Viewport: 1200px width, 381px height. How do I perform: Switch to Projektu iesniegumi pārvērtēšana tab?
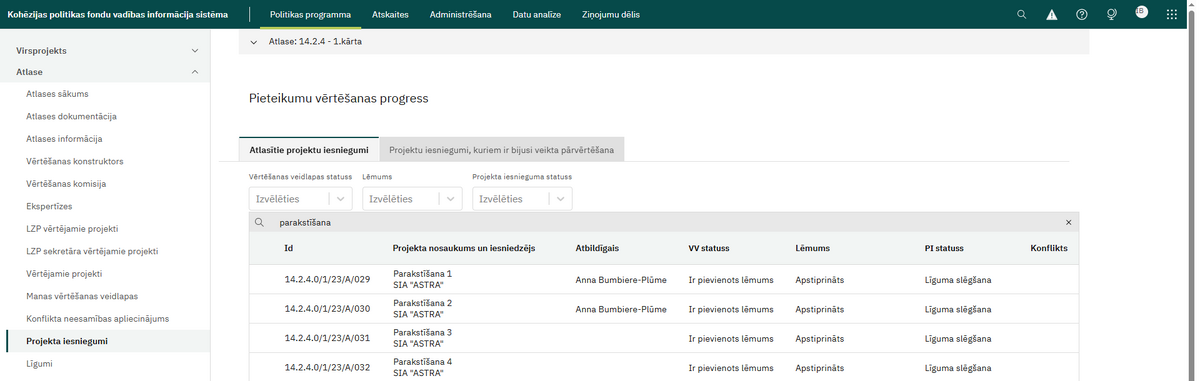click(x=502, y=150)
